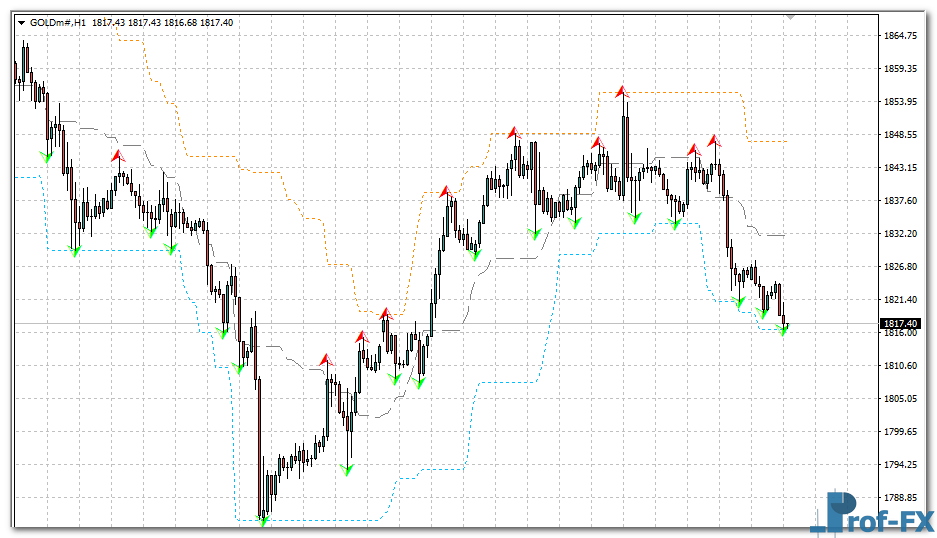Click the 1864.75 price scale label
Viewport: 937px width, 538px height.
[900, 36]
